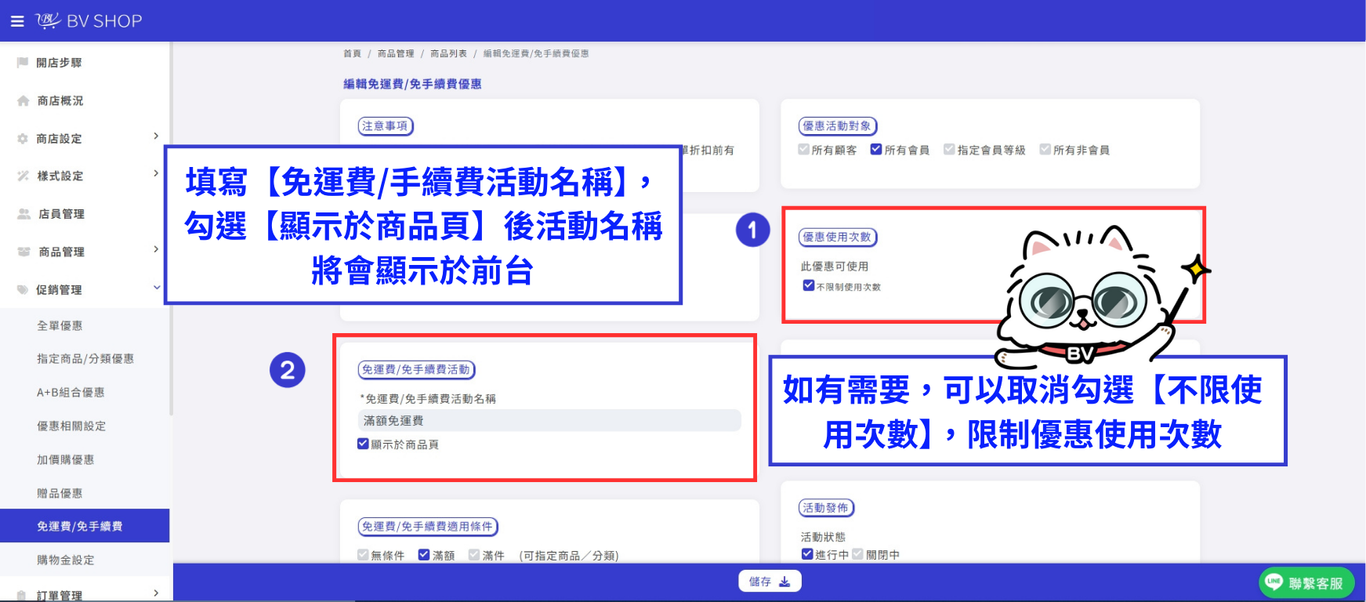This screenshot has height=602, width=1366.
Task: Open 全單優惠 in the sidebar
Action: tap(60, 326)
